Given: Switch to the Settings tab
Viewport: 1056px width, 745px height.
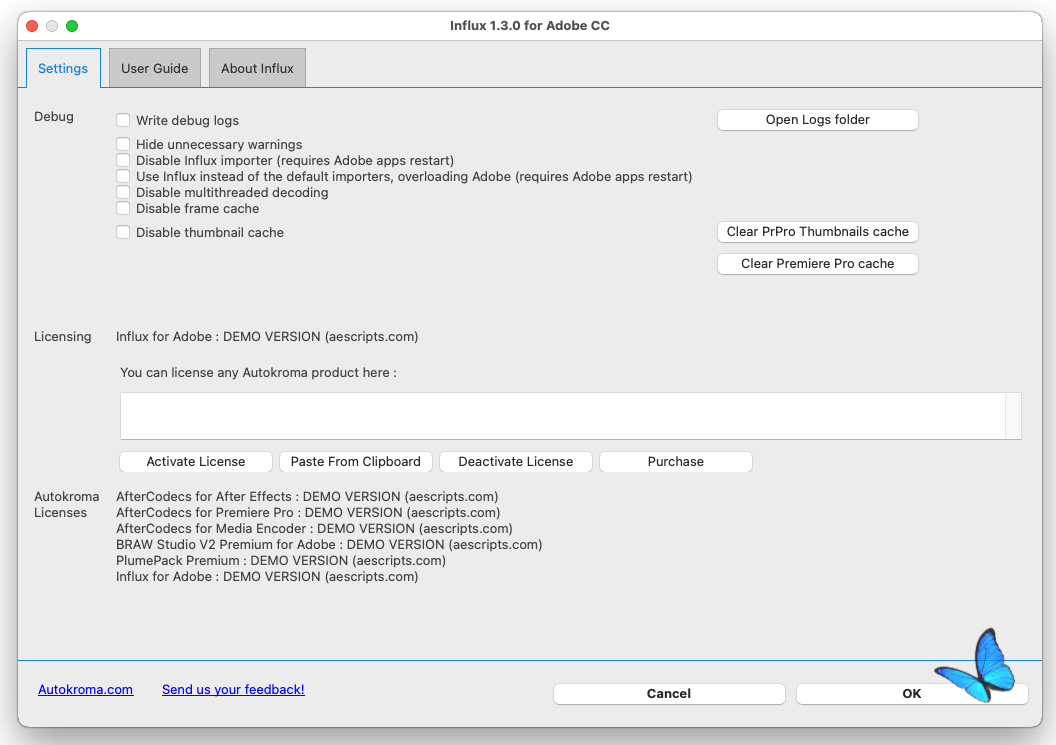Looking at the screenshot, I should [x=63, y=68].
